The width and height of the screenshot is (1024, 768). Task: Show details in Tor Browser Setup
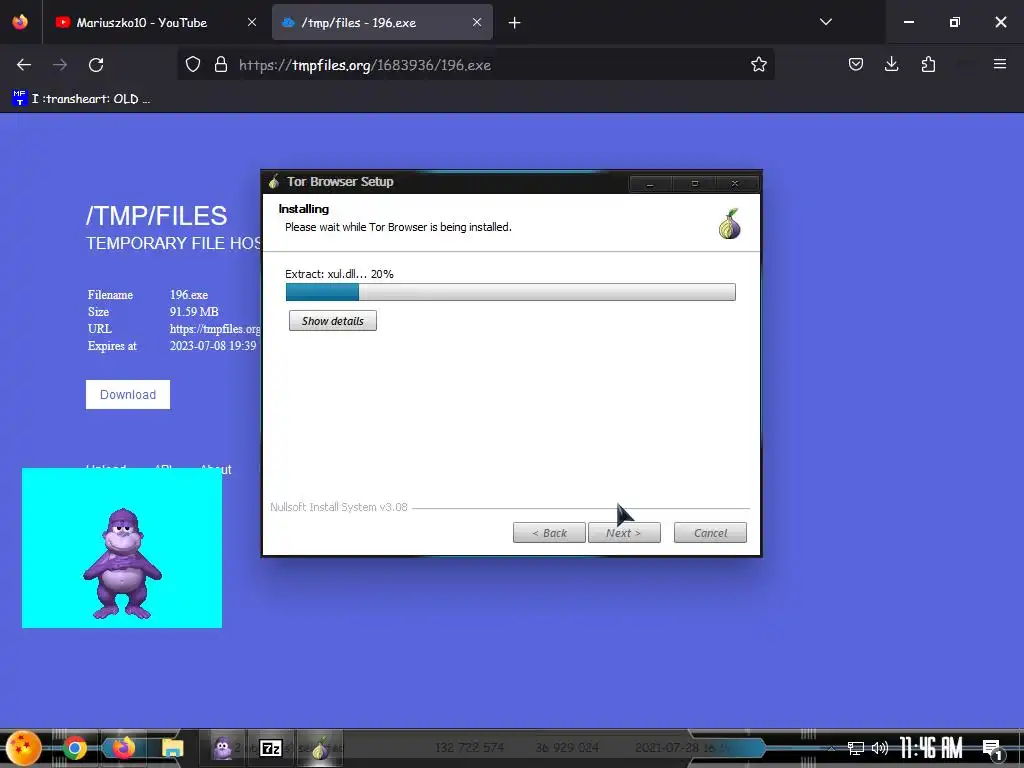(333, 321)
